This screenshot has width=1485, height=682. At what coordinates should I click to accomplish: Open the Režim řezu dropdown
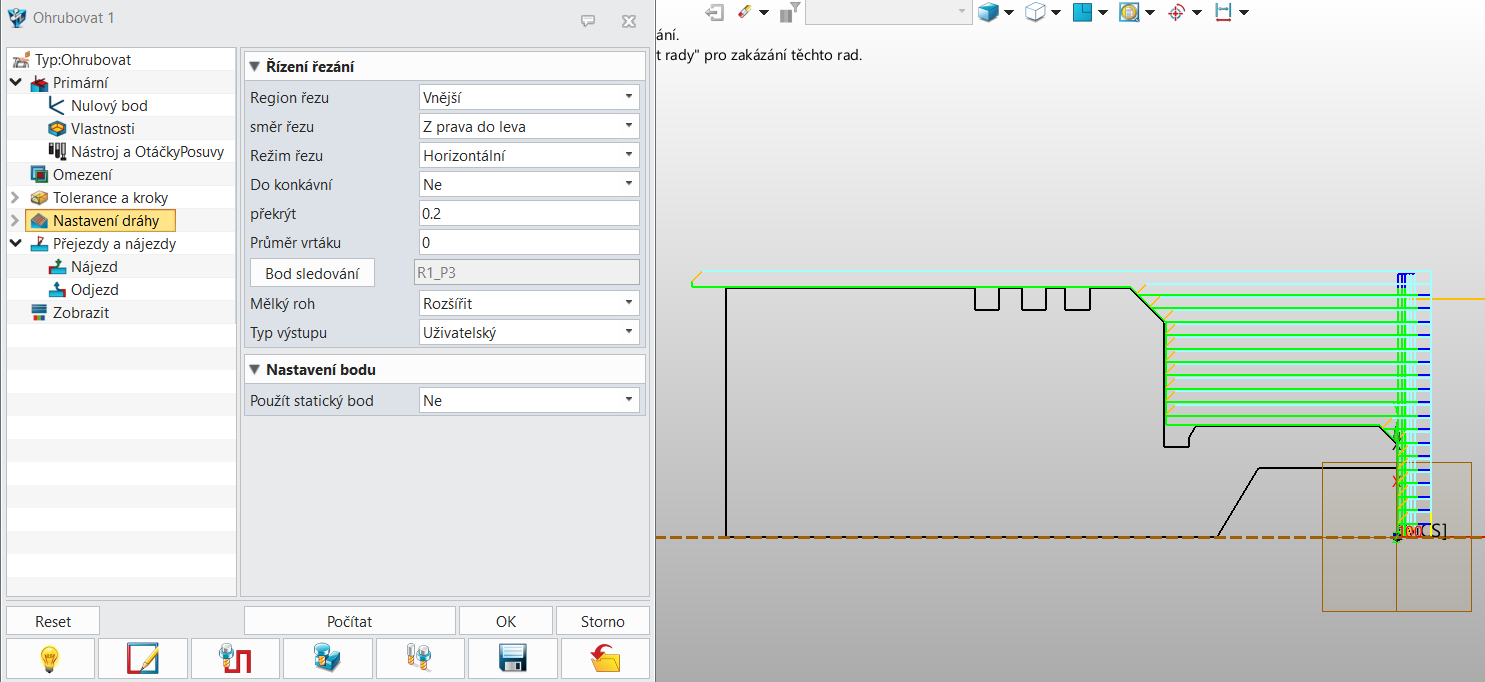529,156
